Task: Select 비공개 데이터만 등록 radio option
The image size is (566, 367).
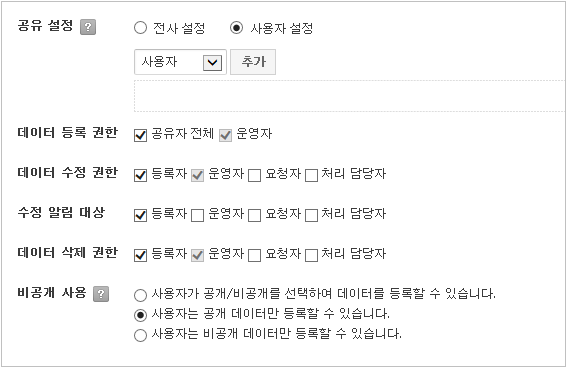Action: pos(140,335)
